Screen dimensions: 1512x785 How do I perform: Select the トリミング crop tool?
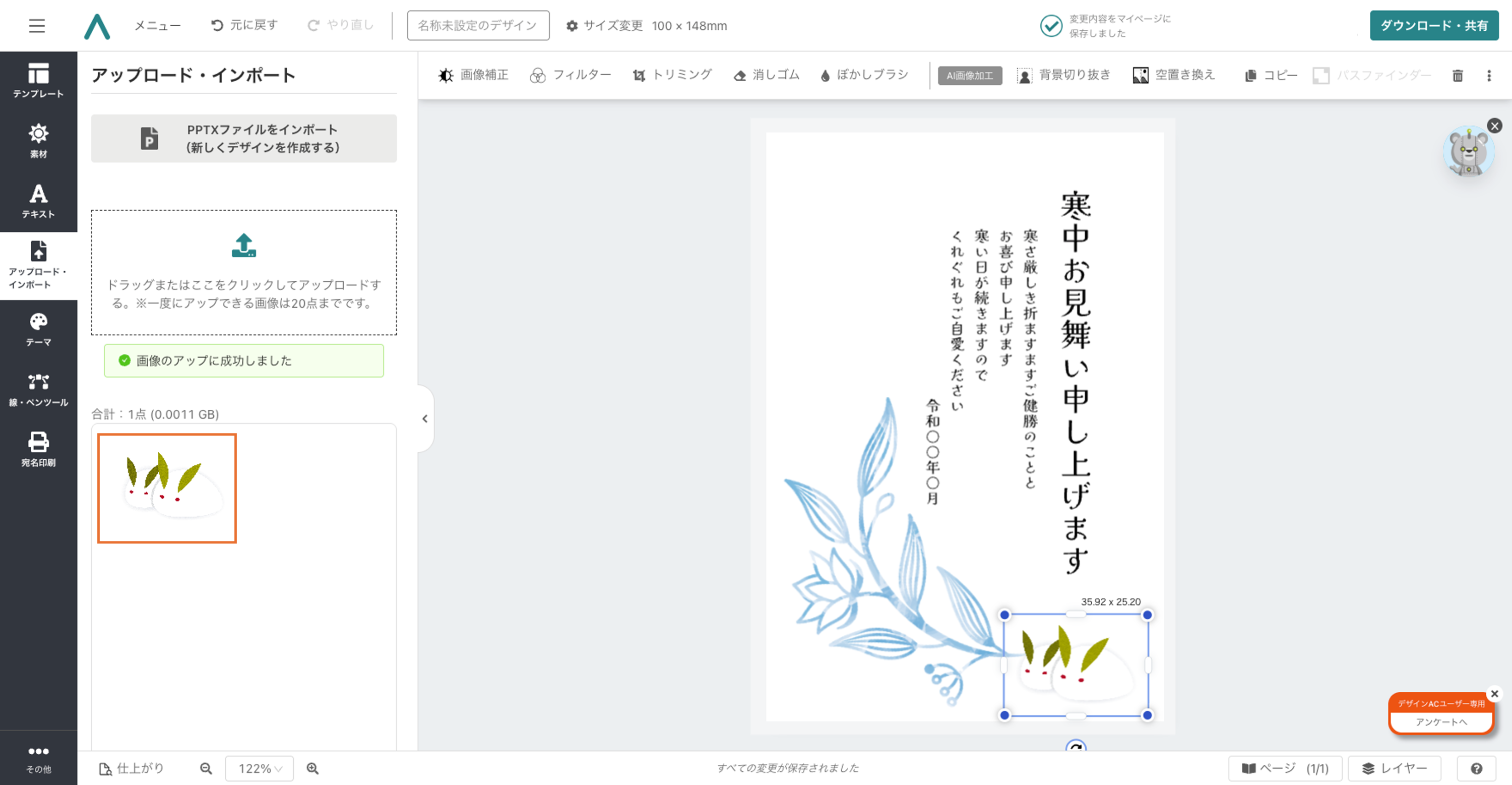[x=672, y=75]
